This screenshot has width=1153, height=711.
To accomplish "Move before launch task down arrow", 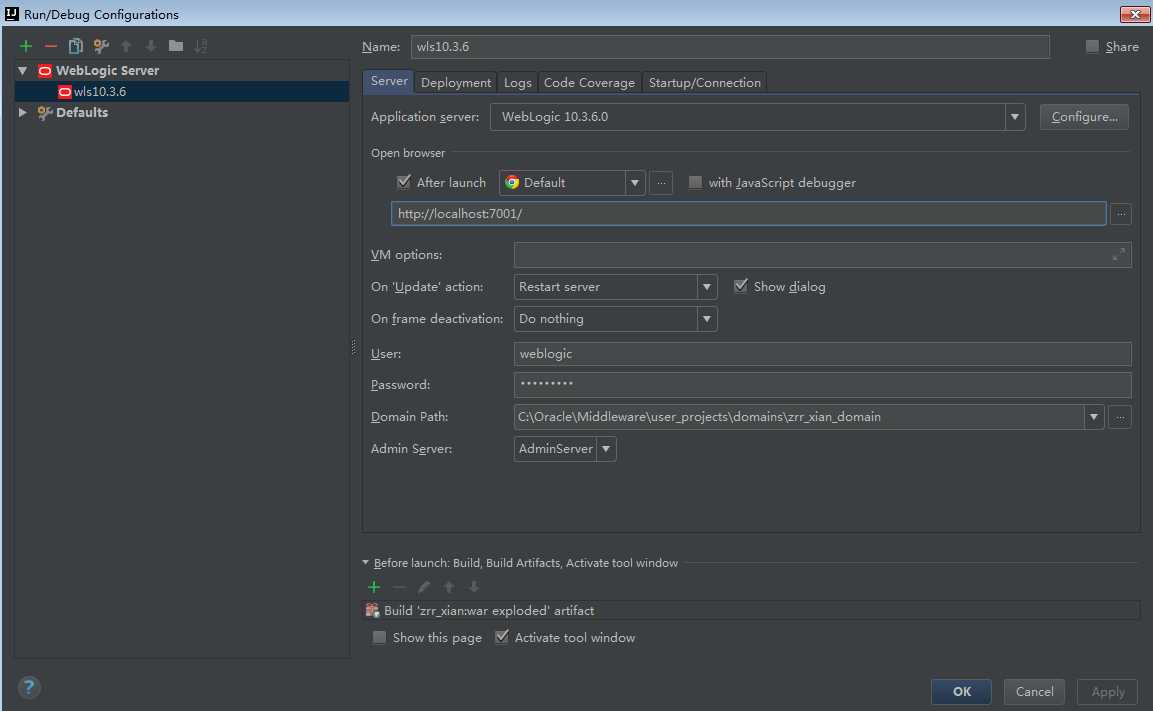I will pos(474,587).
